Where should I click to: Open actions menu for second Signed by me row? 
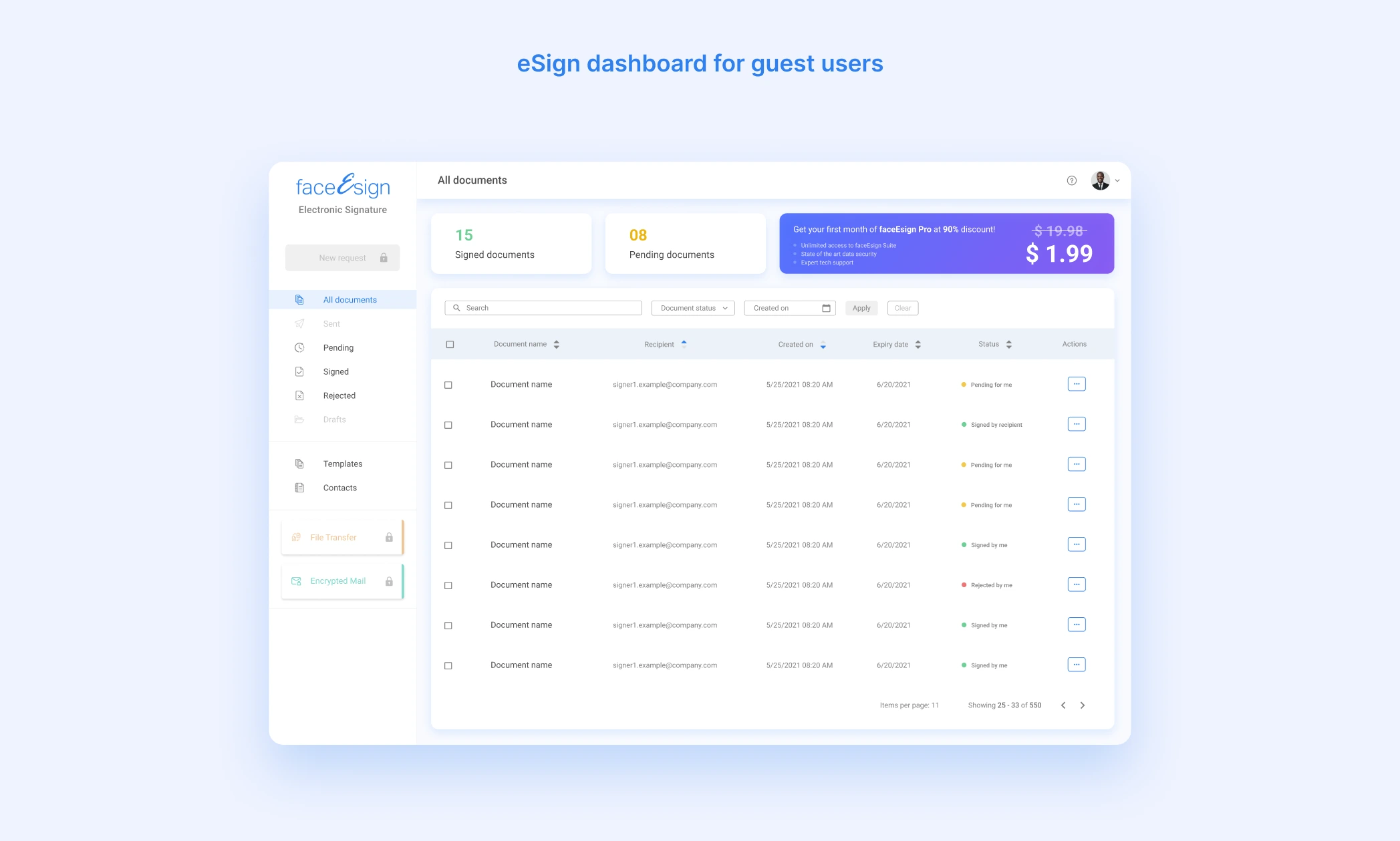point(1077,625)
